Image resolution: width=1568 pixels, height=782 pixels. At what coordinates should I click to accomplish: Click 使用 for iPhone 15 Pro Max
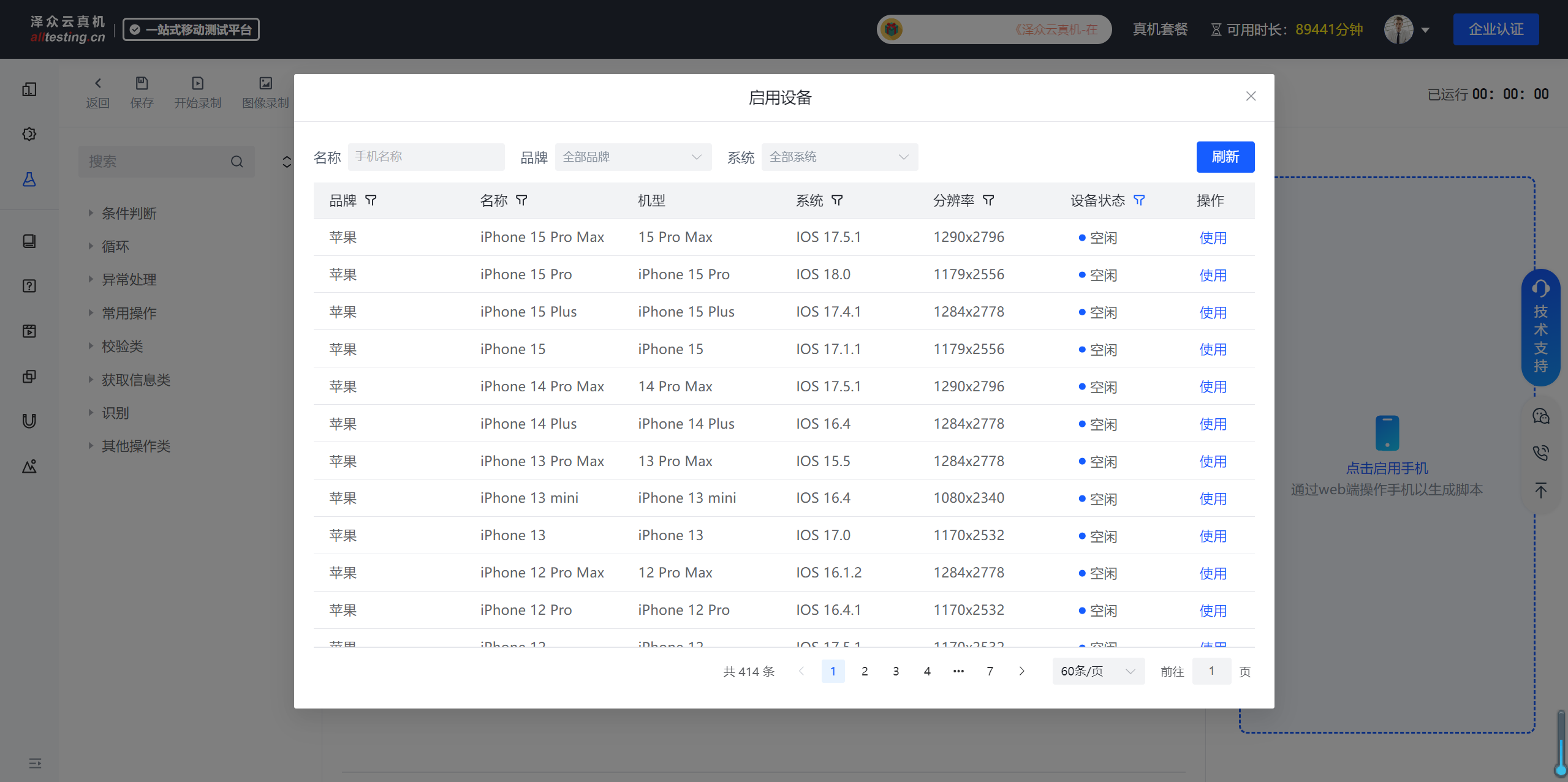(x=1213, y=238)
